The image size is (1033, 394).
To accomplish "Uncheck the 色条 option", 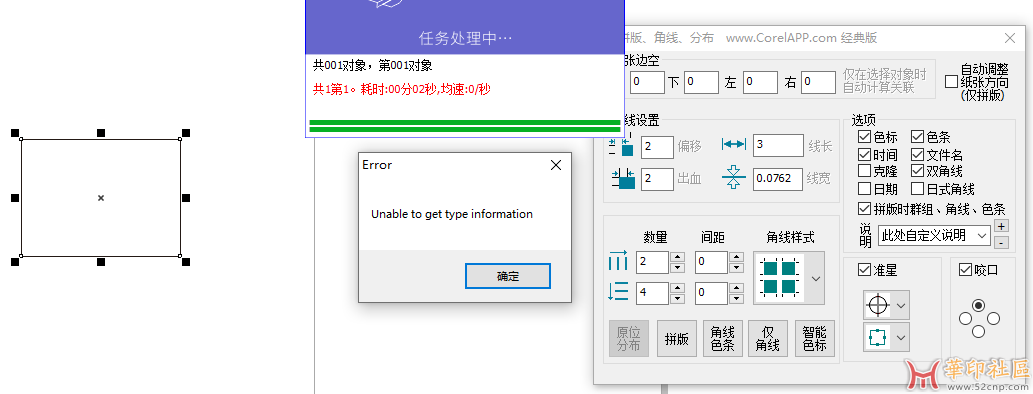I will [917, 137].
